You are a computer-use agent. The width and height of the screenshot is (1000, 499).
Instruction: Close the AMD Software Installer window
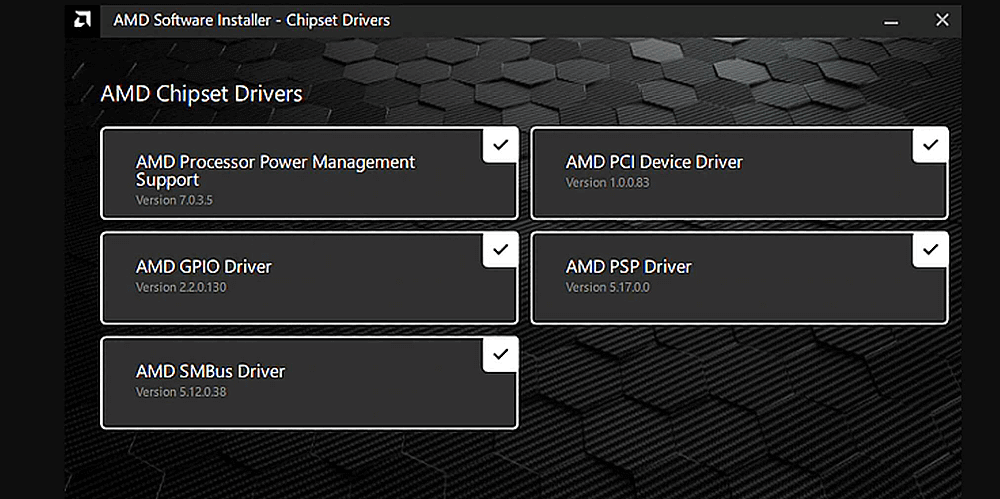941,20
